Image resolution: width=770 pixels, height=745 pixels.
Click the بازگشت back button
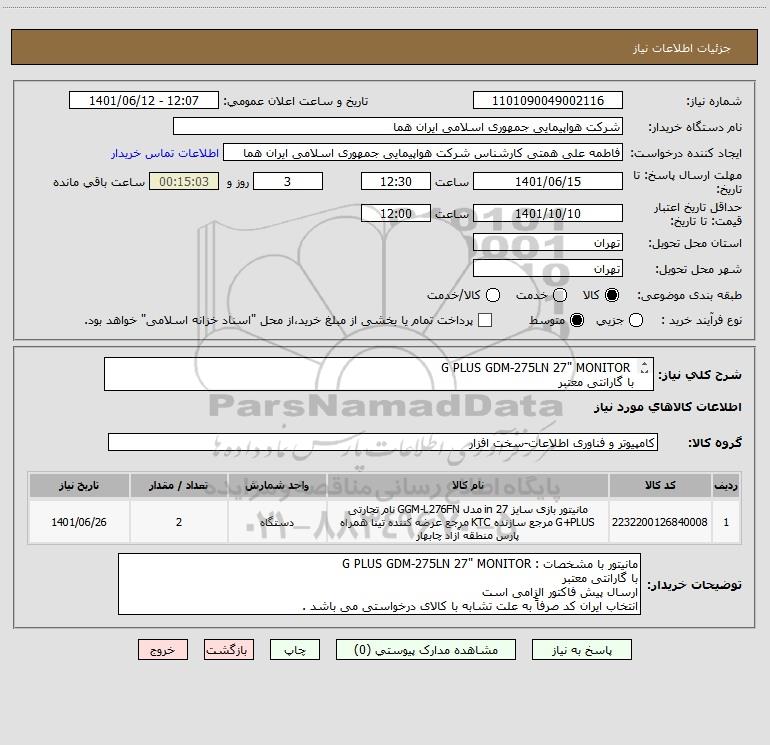[x=229, y=650]
